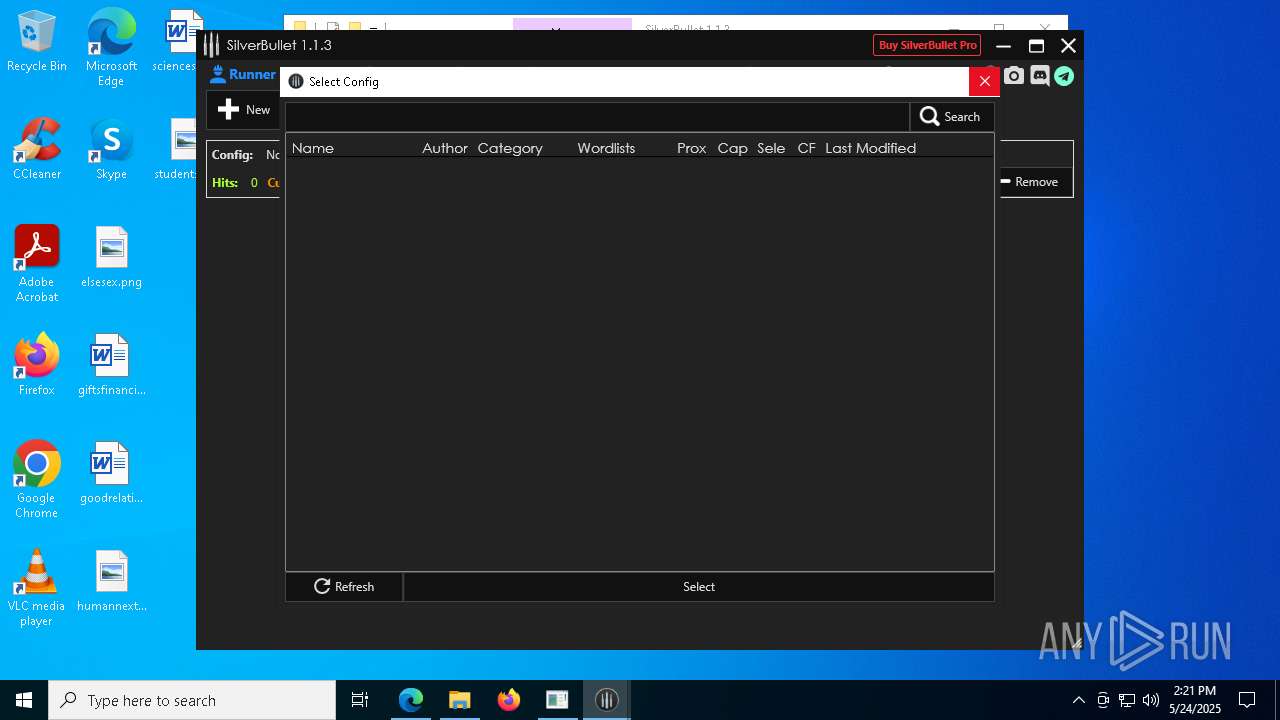Sort configs by CF column
Viewport: 1280px width, 720px height.
[x=807, y=148]
